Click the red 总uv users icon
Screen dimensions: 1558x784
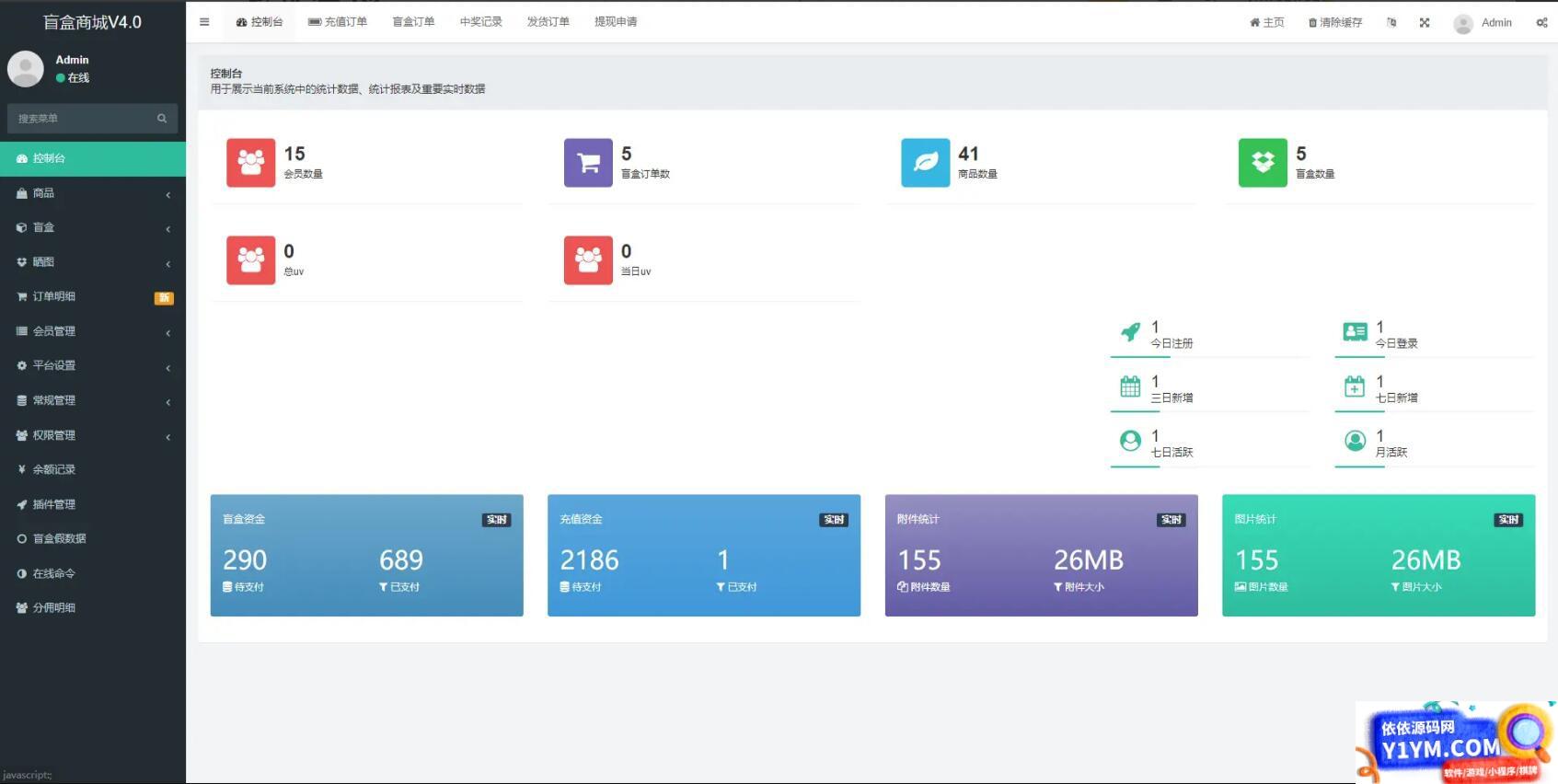click(250, 260)
